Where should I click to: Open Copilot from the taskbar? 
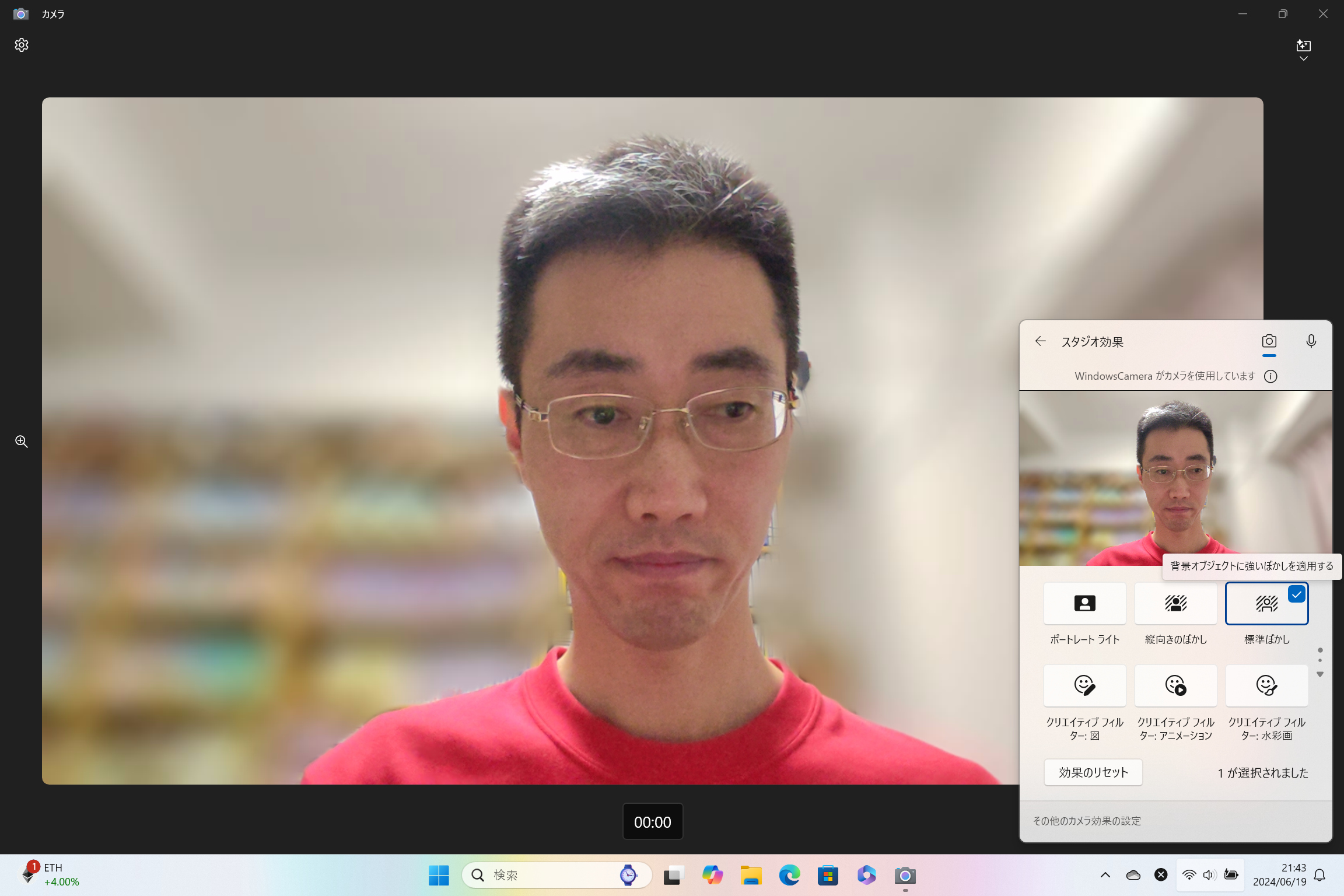pos(712,875)
